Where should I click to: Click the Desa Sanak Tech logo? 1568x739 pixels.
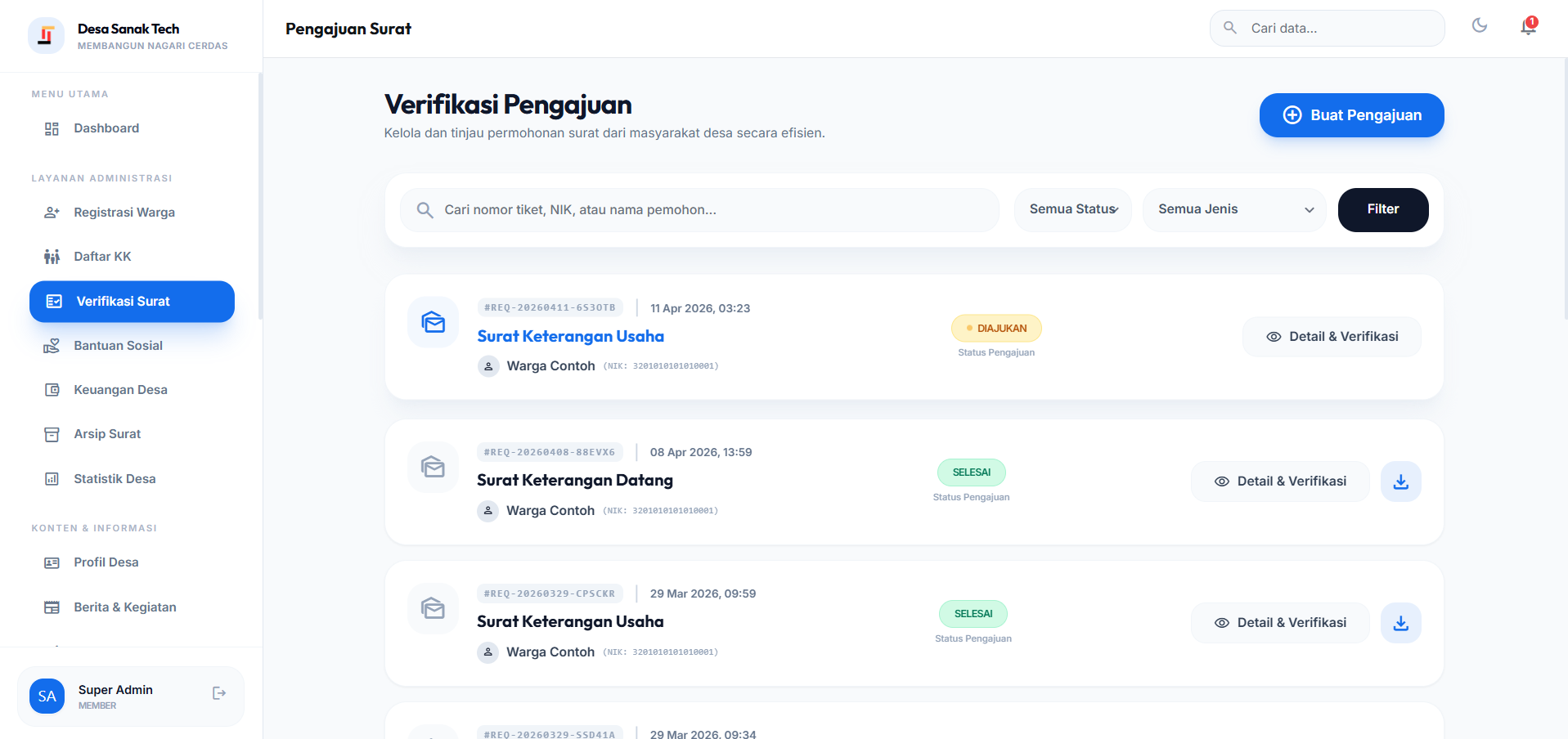(x=46, y=35)
